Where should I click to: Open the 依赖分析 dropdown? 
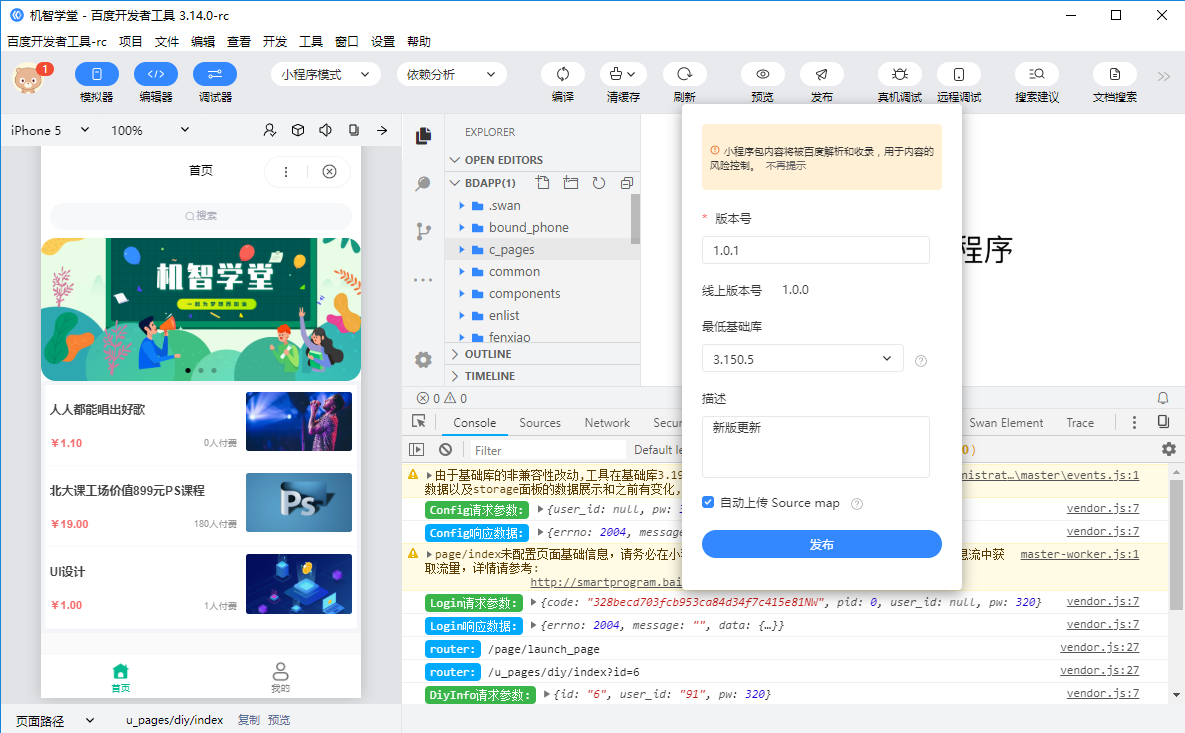pyautogui.click(x=451, y=74)
